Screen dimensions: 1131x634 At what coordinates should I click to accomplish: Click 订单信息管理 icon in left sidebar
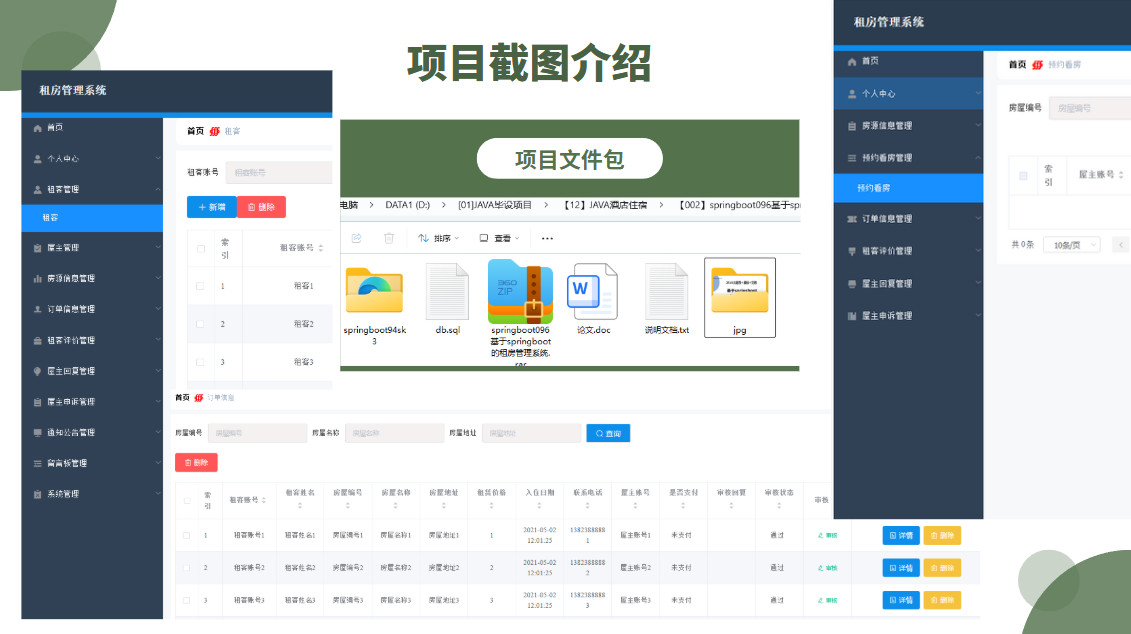coord(38,309)
